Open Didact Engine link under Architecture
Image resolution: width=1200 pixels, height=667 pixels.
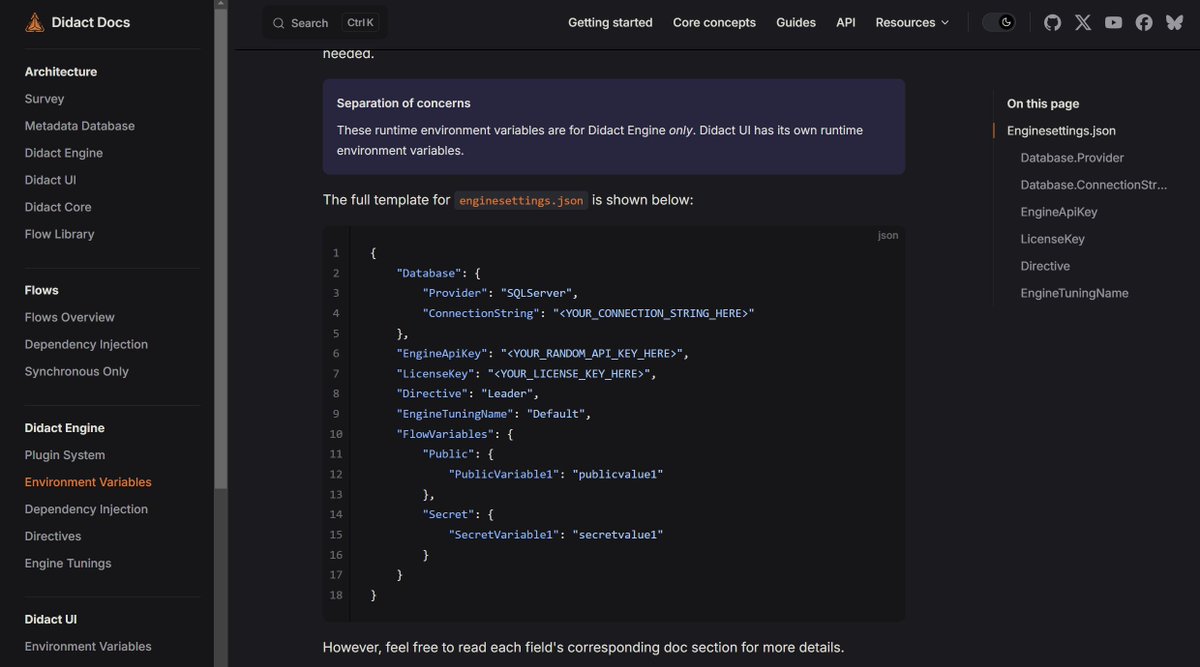coord(64,153)
